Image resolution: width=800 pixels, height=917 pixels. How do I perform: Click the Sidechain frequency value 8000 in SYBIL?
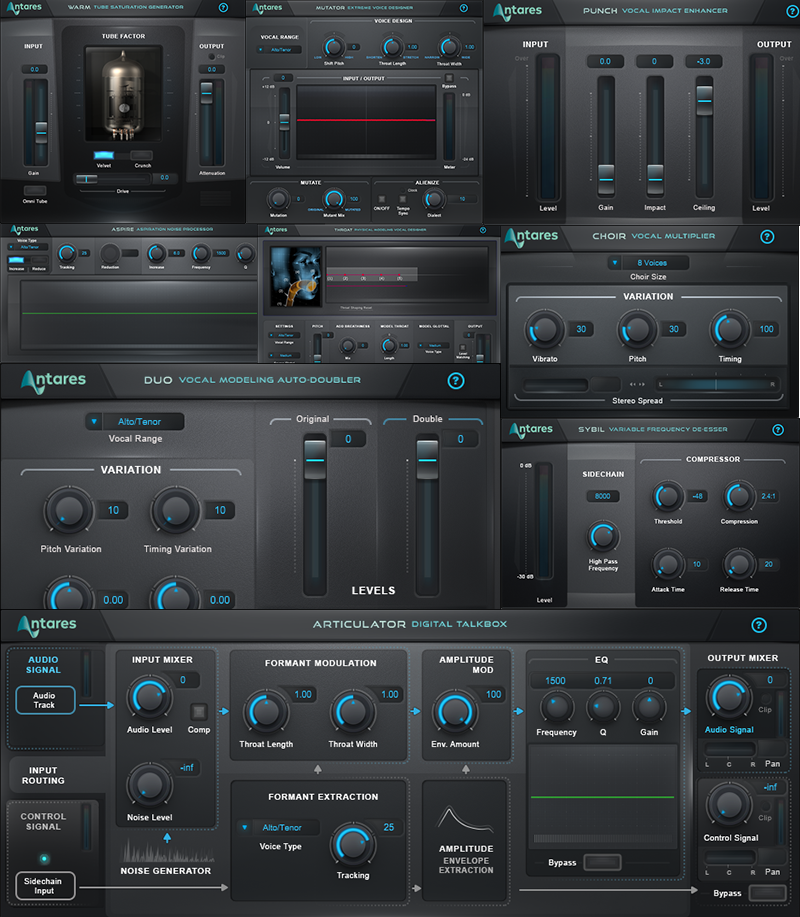point(603,496)
